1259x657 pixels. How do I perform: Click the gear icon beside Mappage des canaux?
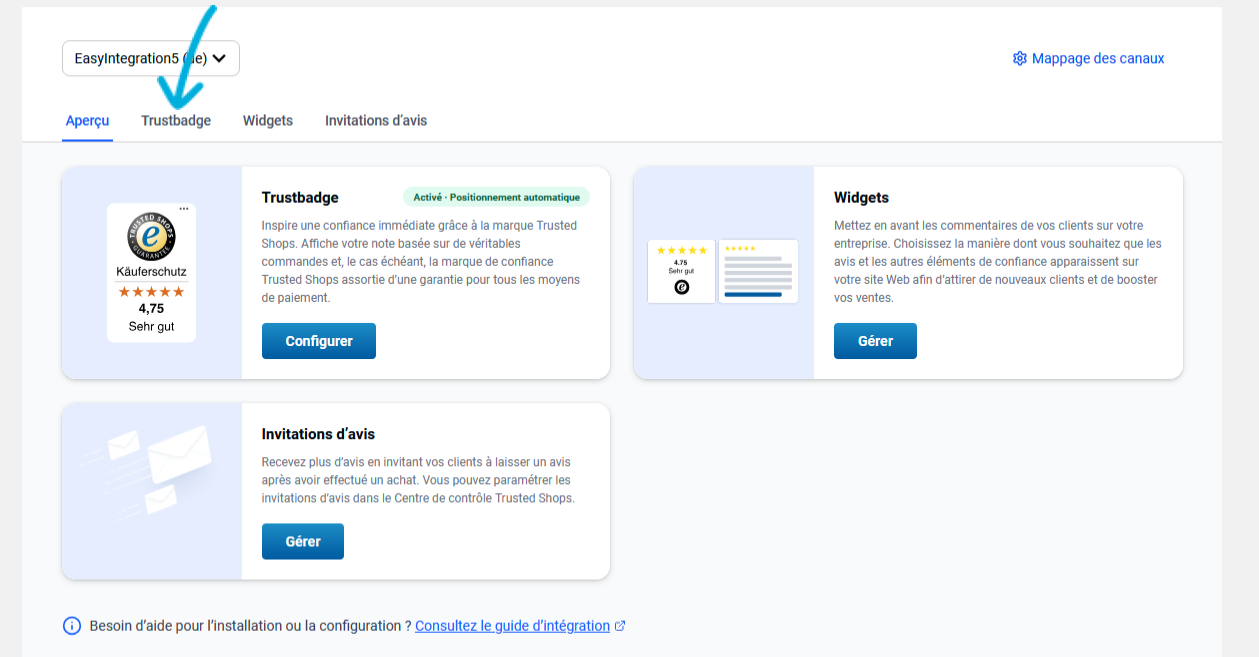(1020, 59)
